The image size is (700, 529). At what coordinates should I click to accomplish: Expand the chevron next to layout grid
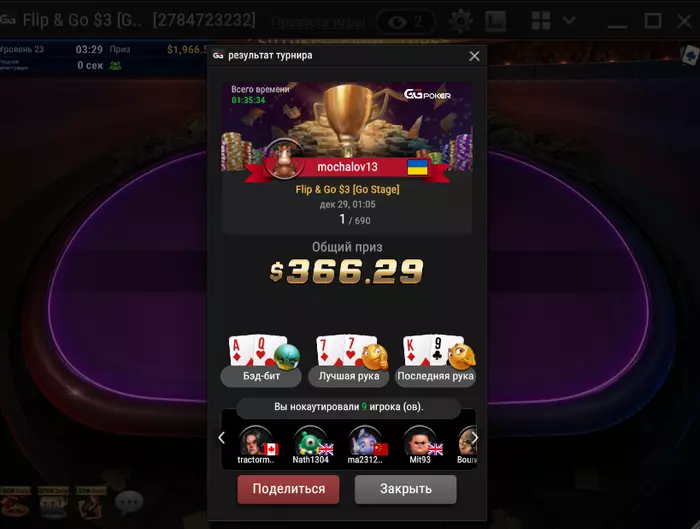tap(569, 21)
